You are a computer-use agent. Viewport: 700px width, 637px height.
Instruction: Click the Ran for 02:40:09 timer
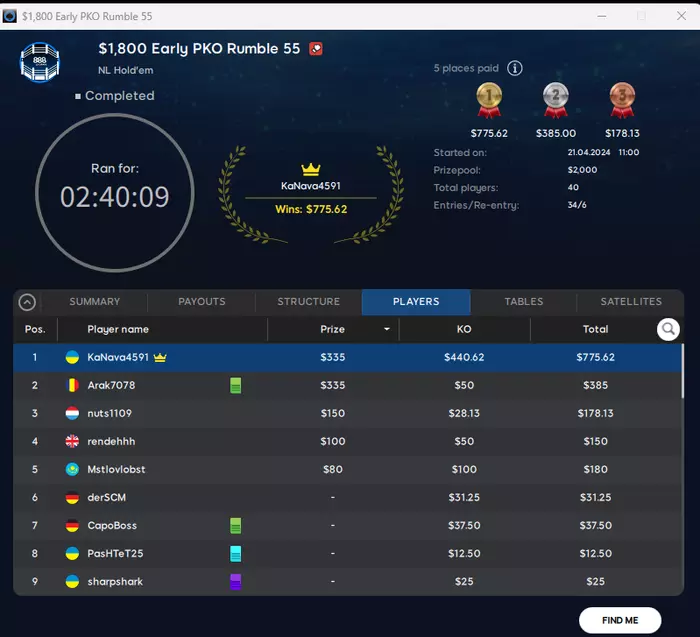click(x=115, y=192)
